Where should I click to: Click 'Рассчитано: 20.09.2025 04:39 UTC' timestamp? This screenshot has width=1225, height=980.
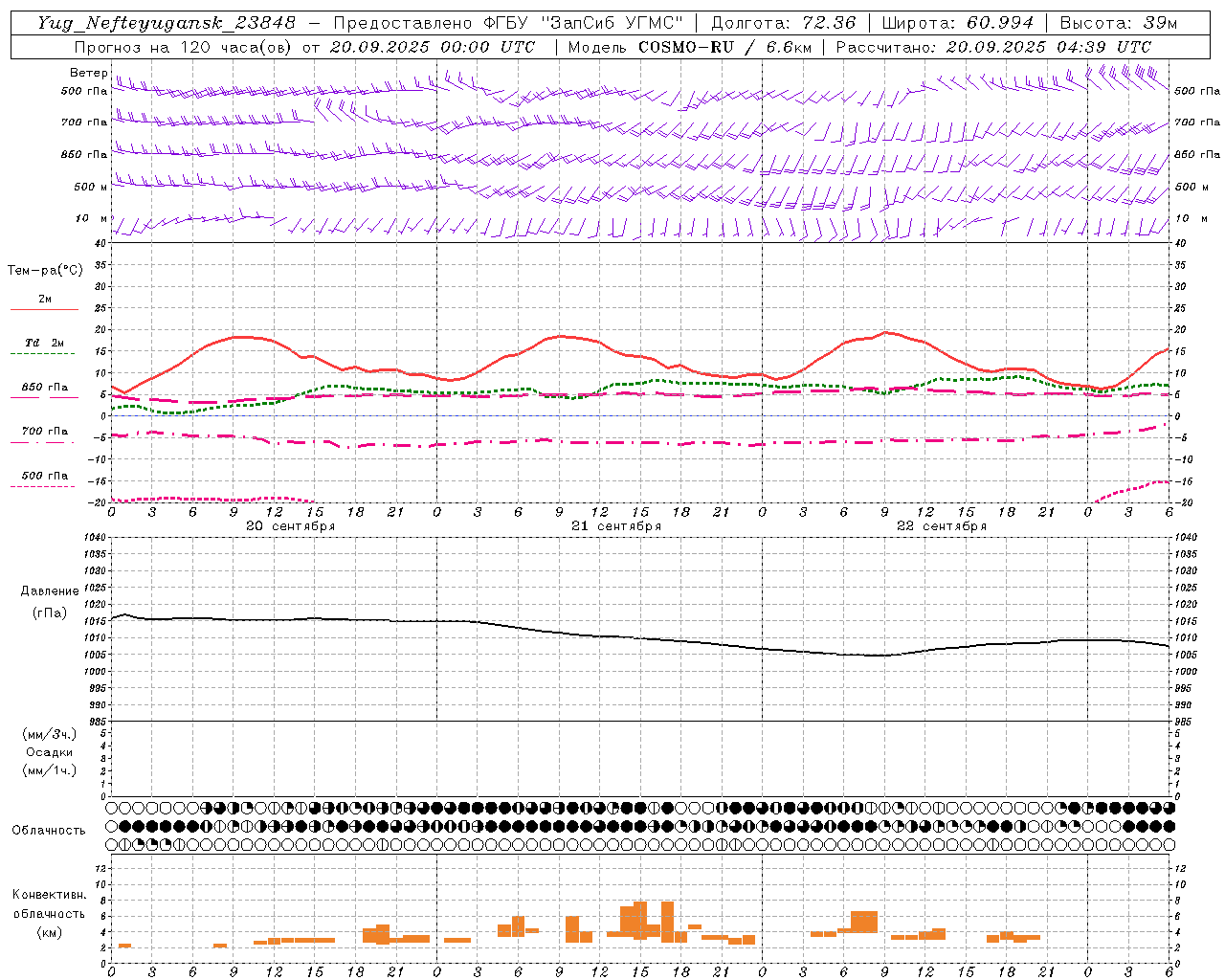[x=993, y=47]
